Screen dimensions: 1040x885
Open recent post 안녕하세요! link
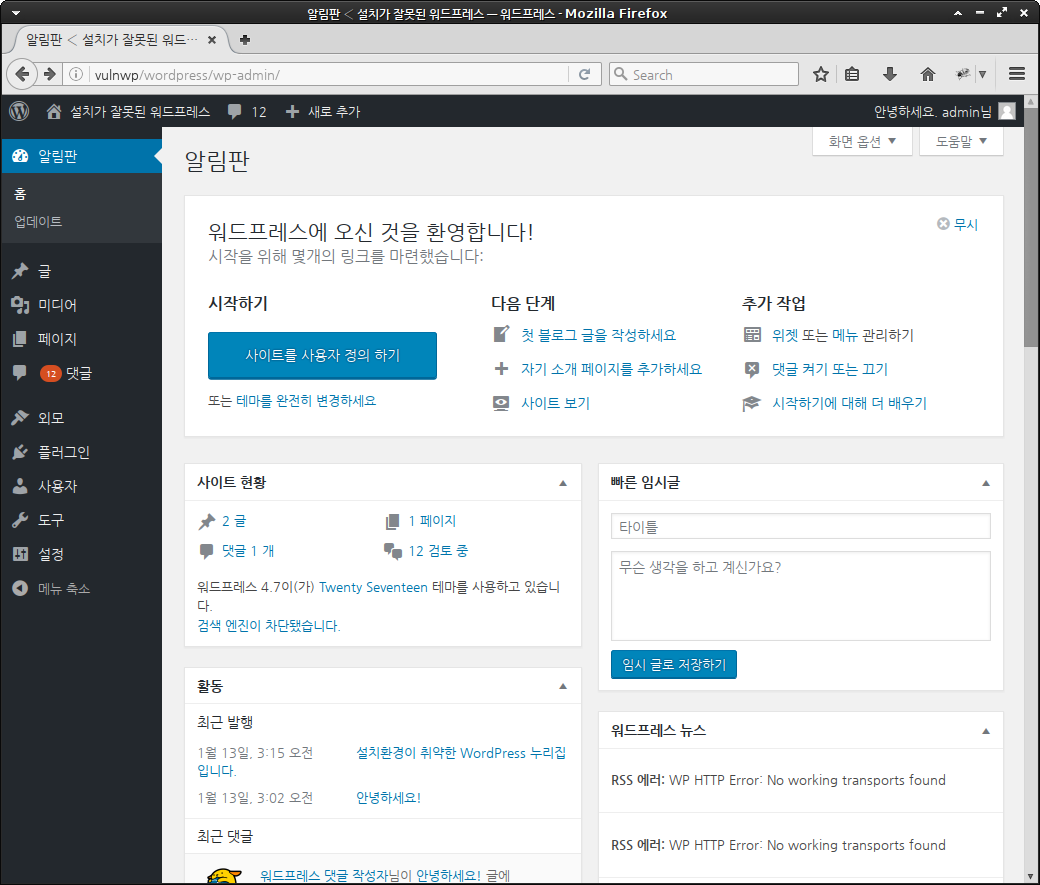[389, 797]
